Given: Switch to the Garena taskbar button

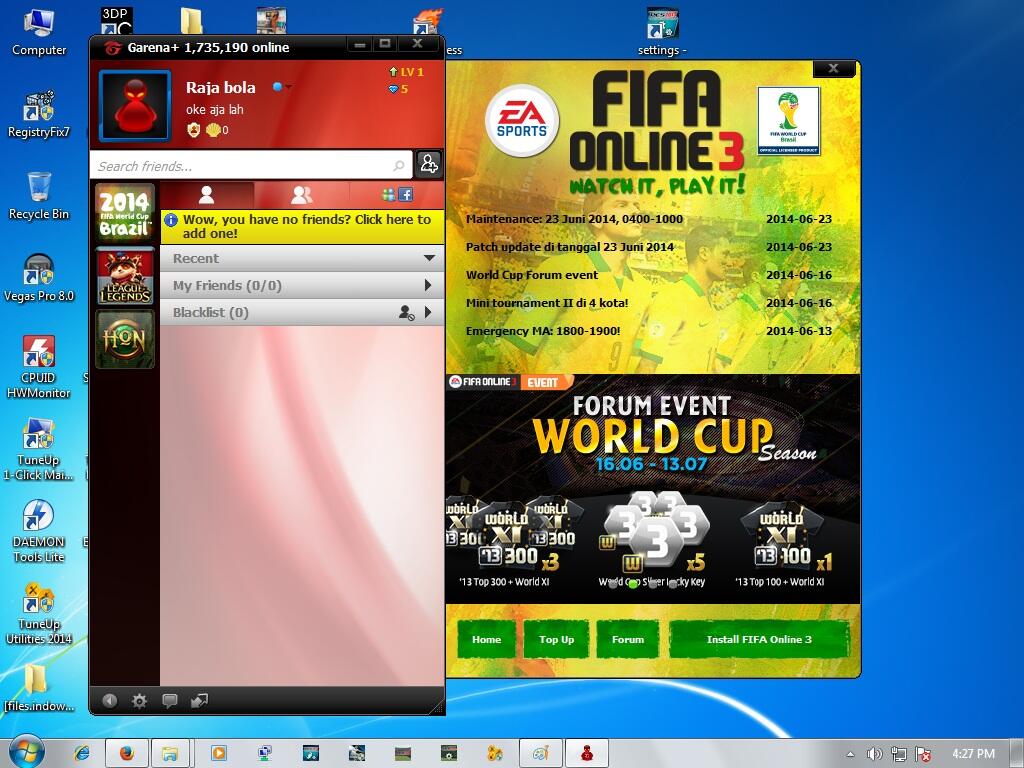Looking at the screenshot, I should [x=586, y=753].
